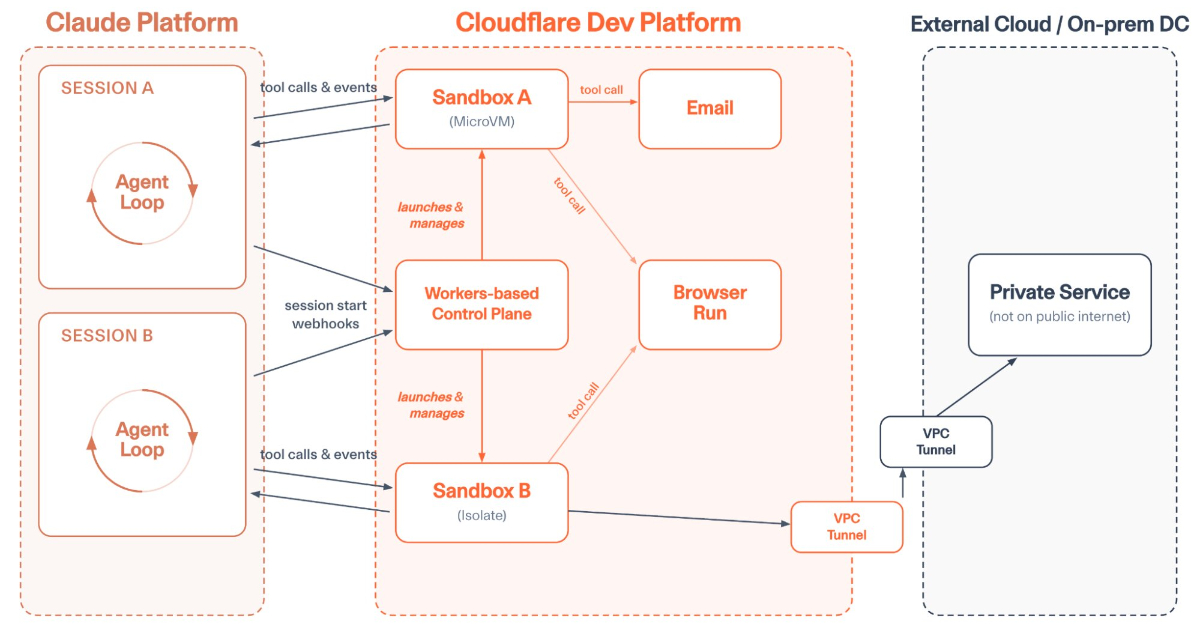
Task: Click the Sandbox B (Isolate) box
Action: coord(482,503)
